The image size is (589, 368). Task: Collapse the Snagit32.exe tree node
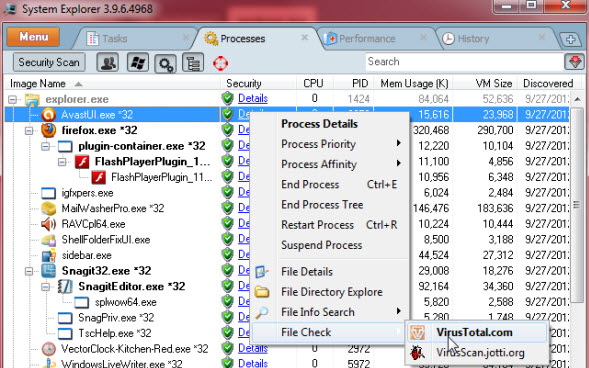(29, 271)
